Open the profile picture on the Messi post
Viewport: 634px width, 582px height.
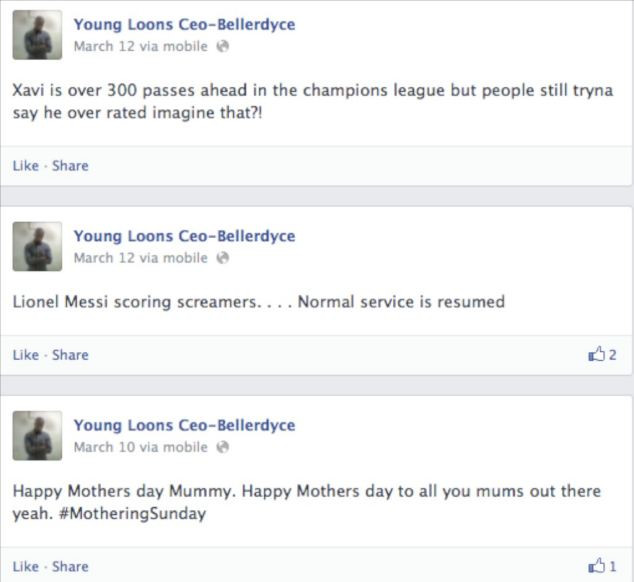[37, 247]
